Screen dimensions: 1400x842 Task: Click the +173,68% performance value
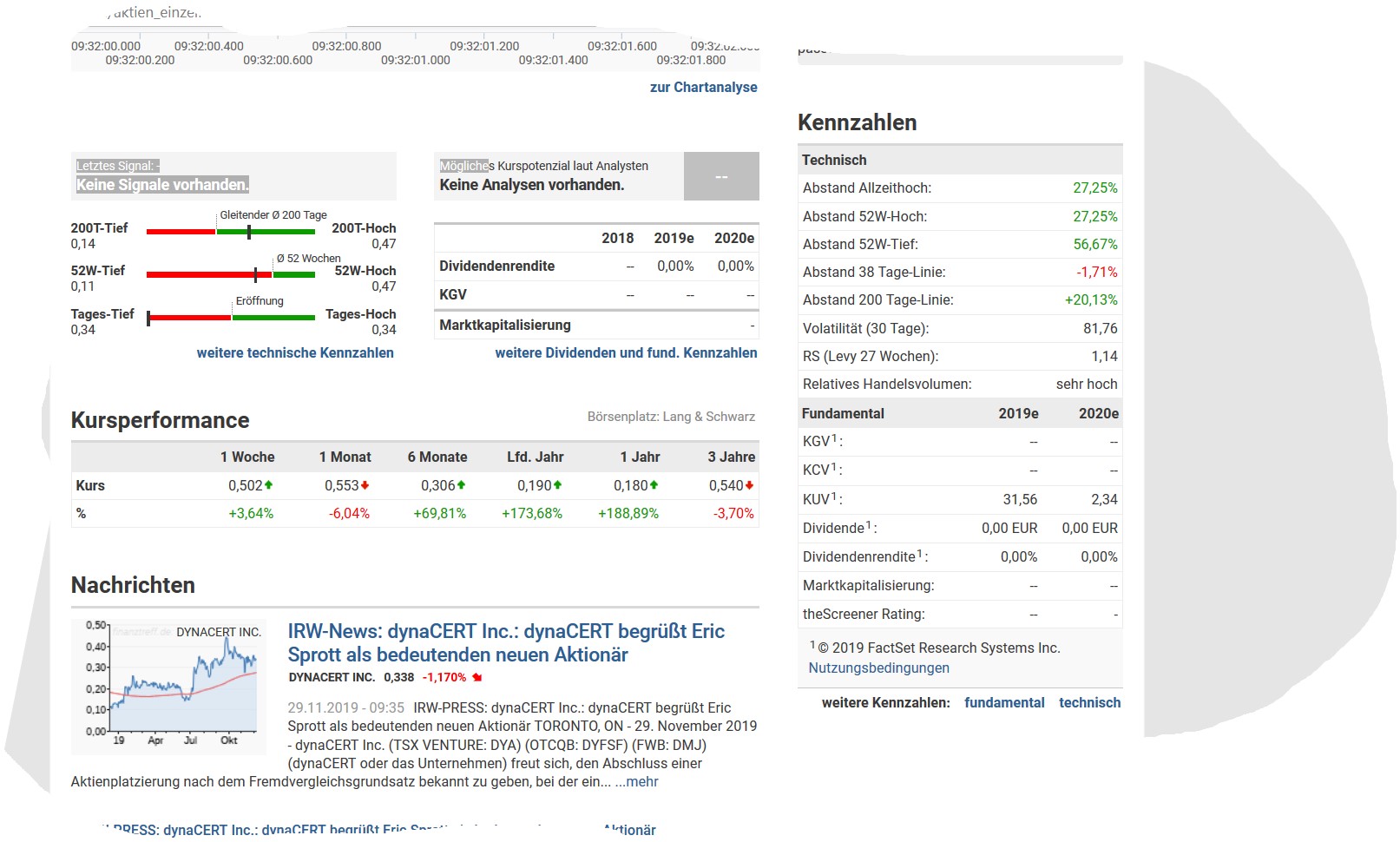[532, 513]
